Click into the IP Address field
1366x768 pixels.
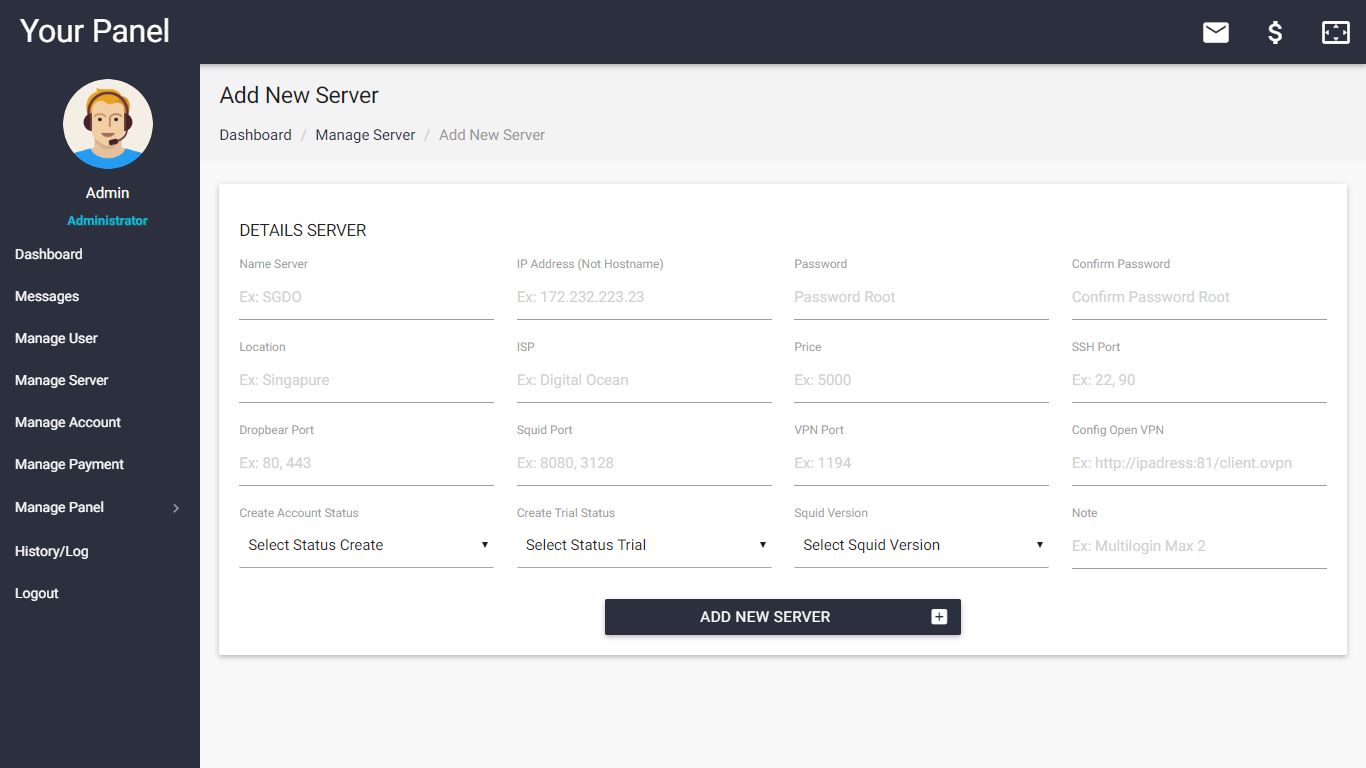tap(643, 297)
